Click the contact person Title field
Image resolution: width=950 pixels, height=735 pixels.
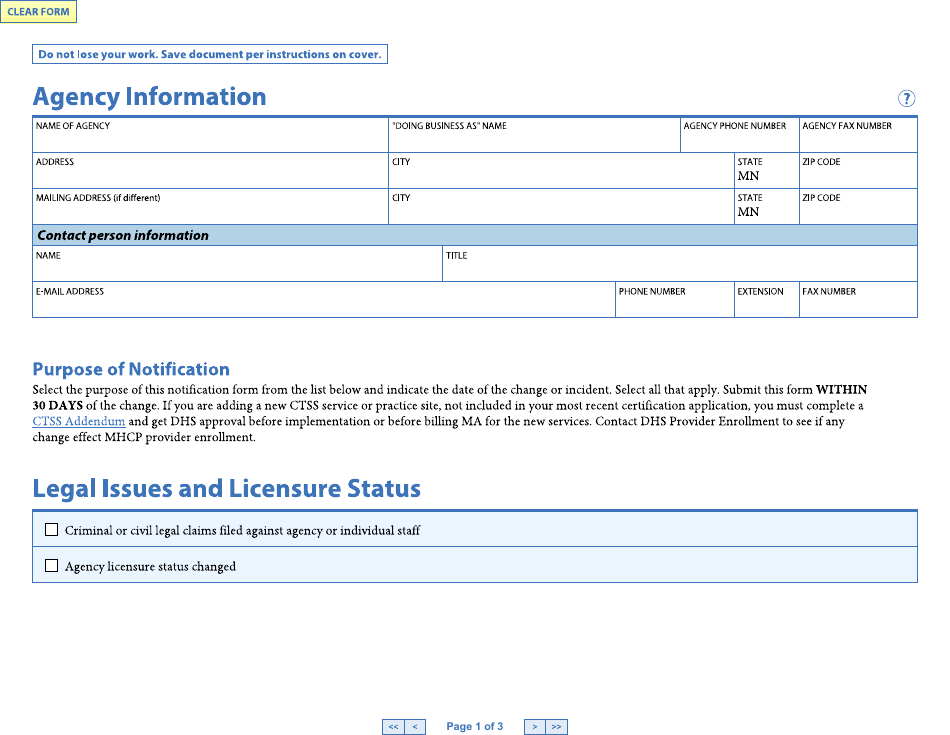click(x=679, y=270)
